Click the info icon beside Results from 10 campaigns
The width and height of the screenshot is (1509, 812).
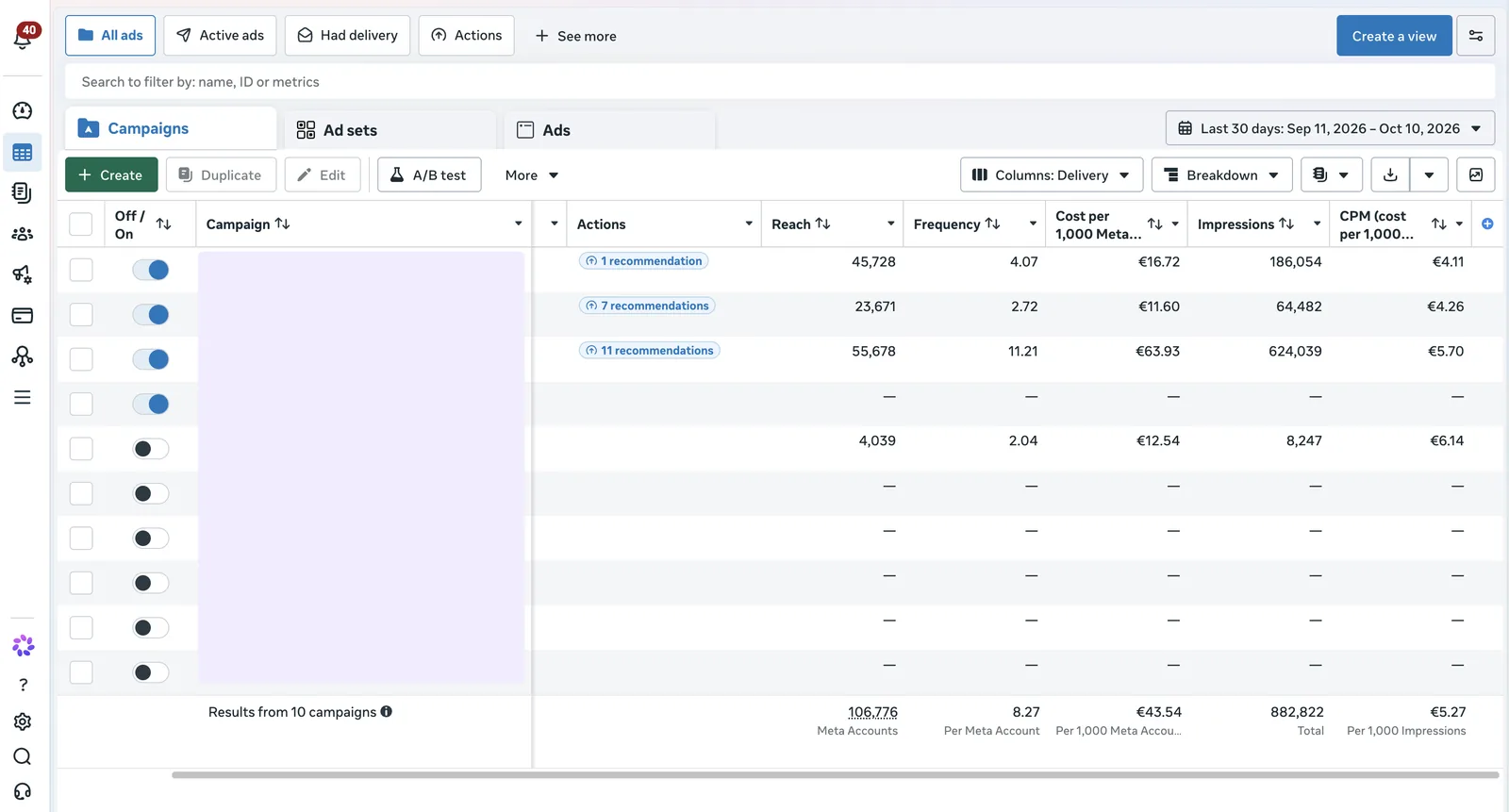coord(387,712)
